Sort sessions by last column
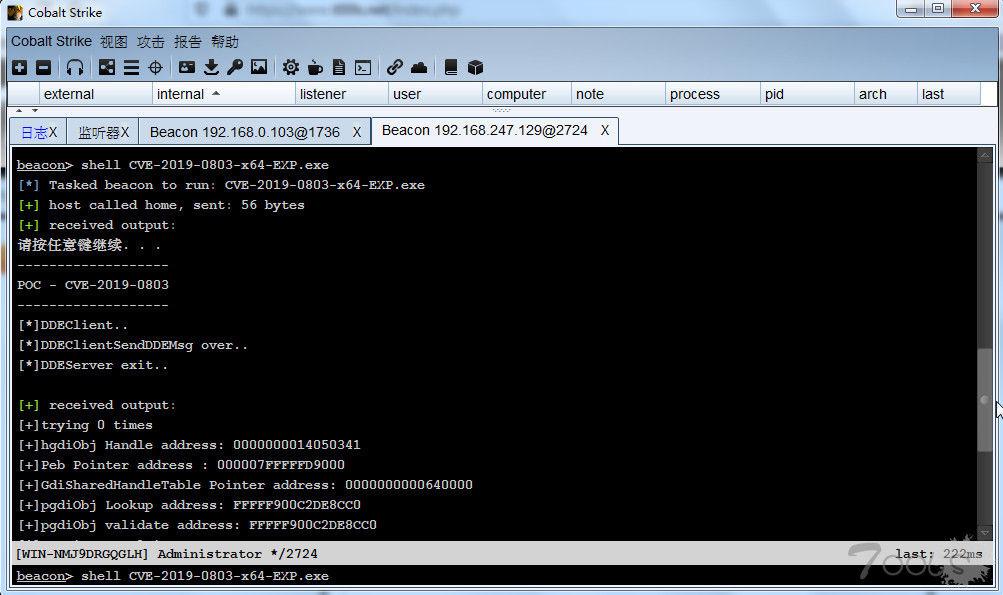This screenshot has height=595, width=1003. tap(949, 94)
